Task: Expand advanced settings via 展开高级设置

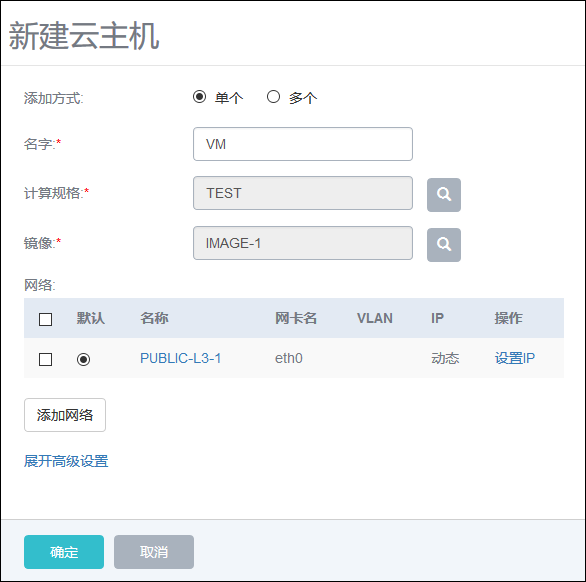Action: [66, 461]
